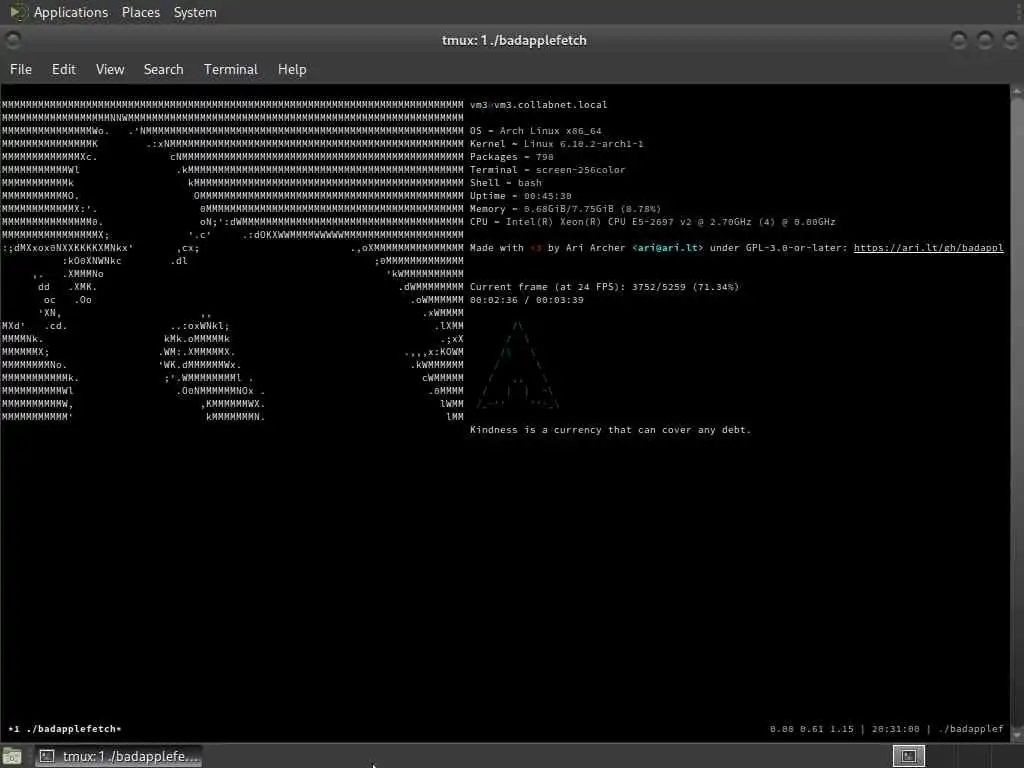Click the window menu button in title bar
This screenshot has width=1024, height=768.
[13, 40]
